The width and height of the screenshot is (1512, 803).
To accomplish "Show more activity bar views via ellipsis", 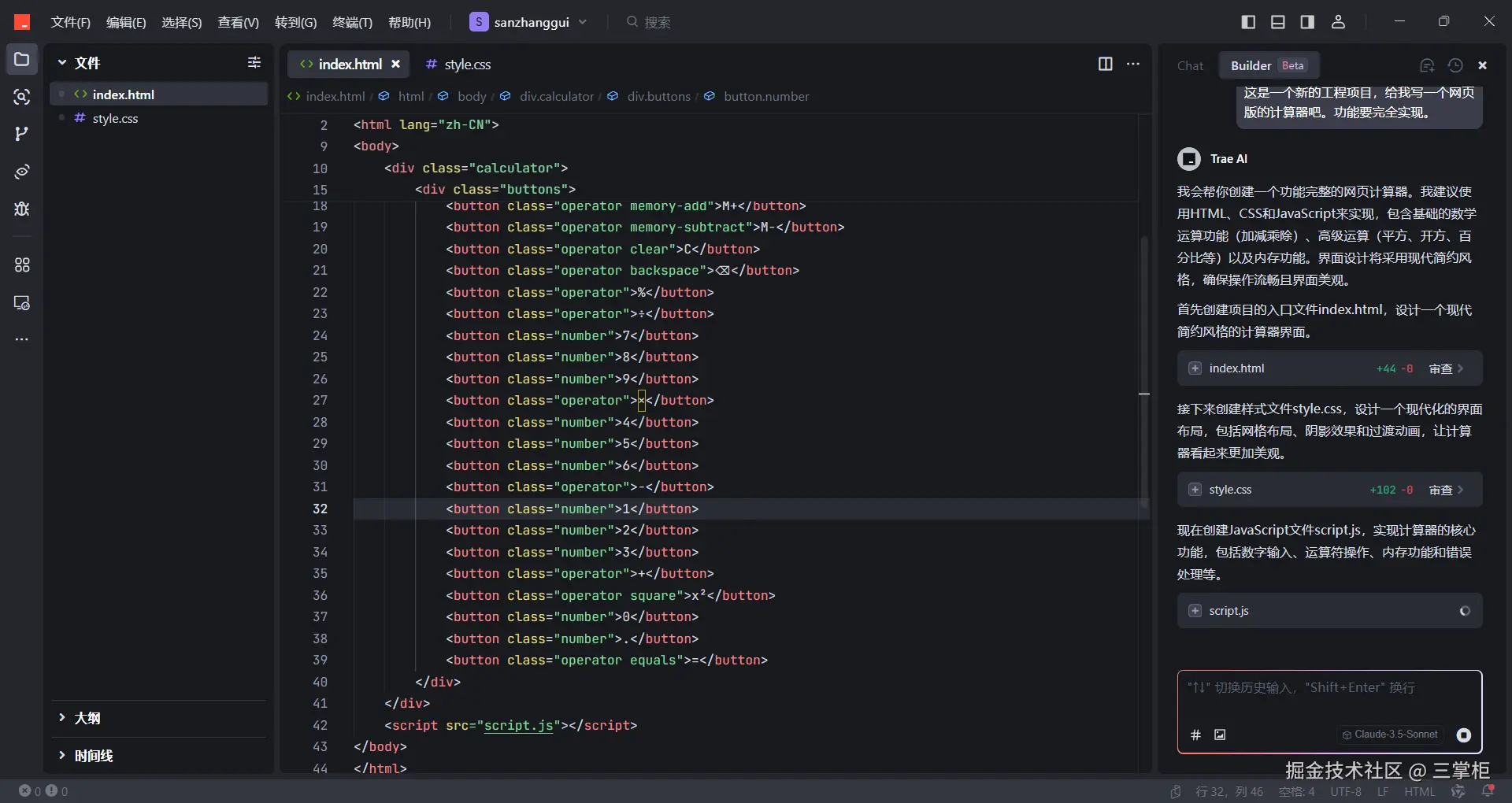I will [x=22, y=339].
